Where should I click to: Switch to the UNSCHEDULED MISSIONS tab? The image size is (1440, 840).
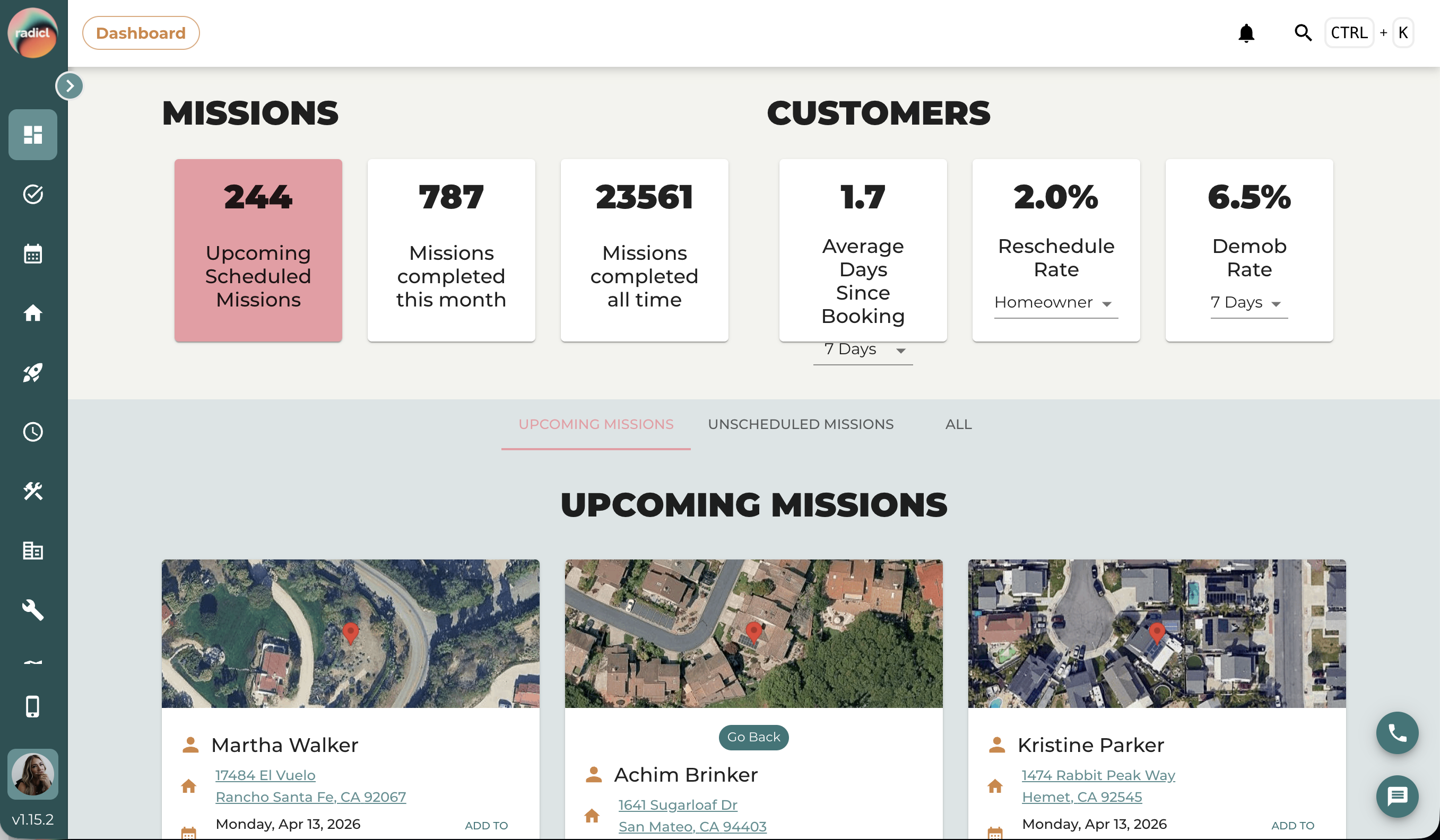pos(801,424)
